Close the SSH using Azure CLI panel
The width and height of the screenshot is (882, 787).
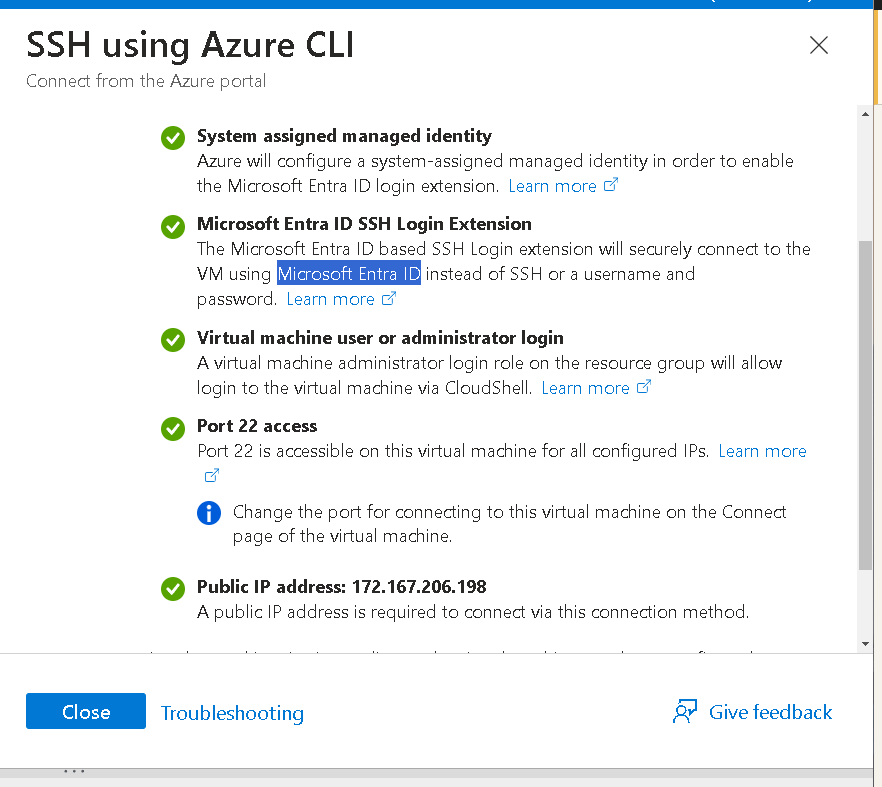[x=818, y=45]
